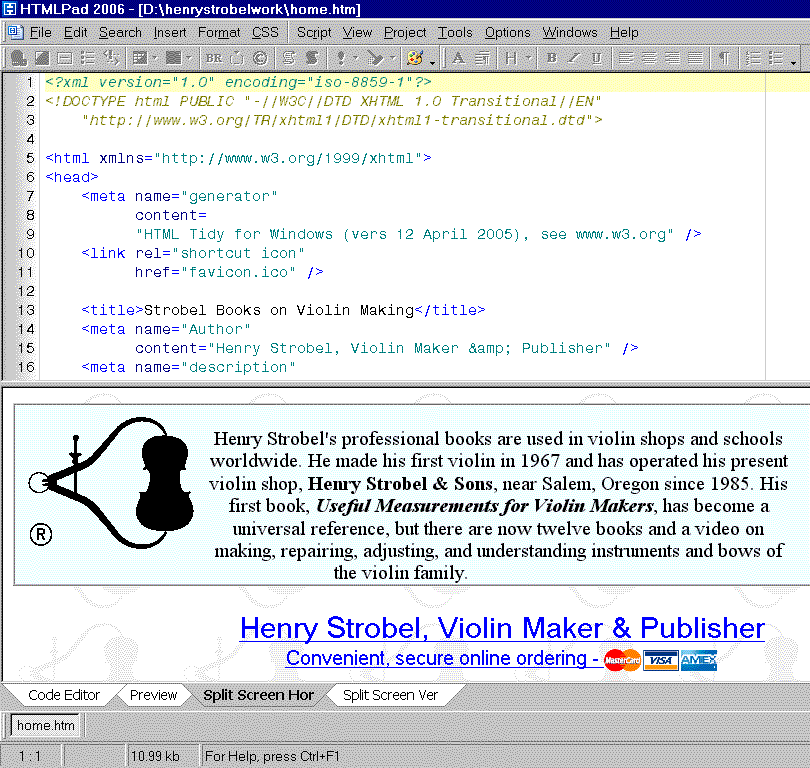The image size is (810, 768).
Task: Open the View menu
Action: tap(357, 33)
